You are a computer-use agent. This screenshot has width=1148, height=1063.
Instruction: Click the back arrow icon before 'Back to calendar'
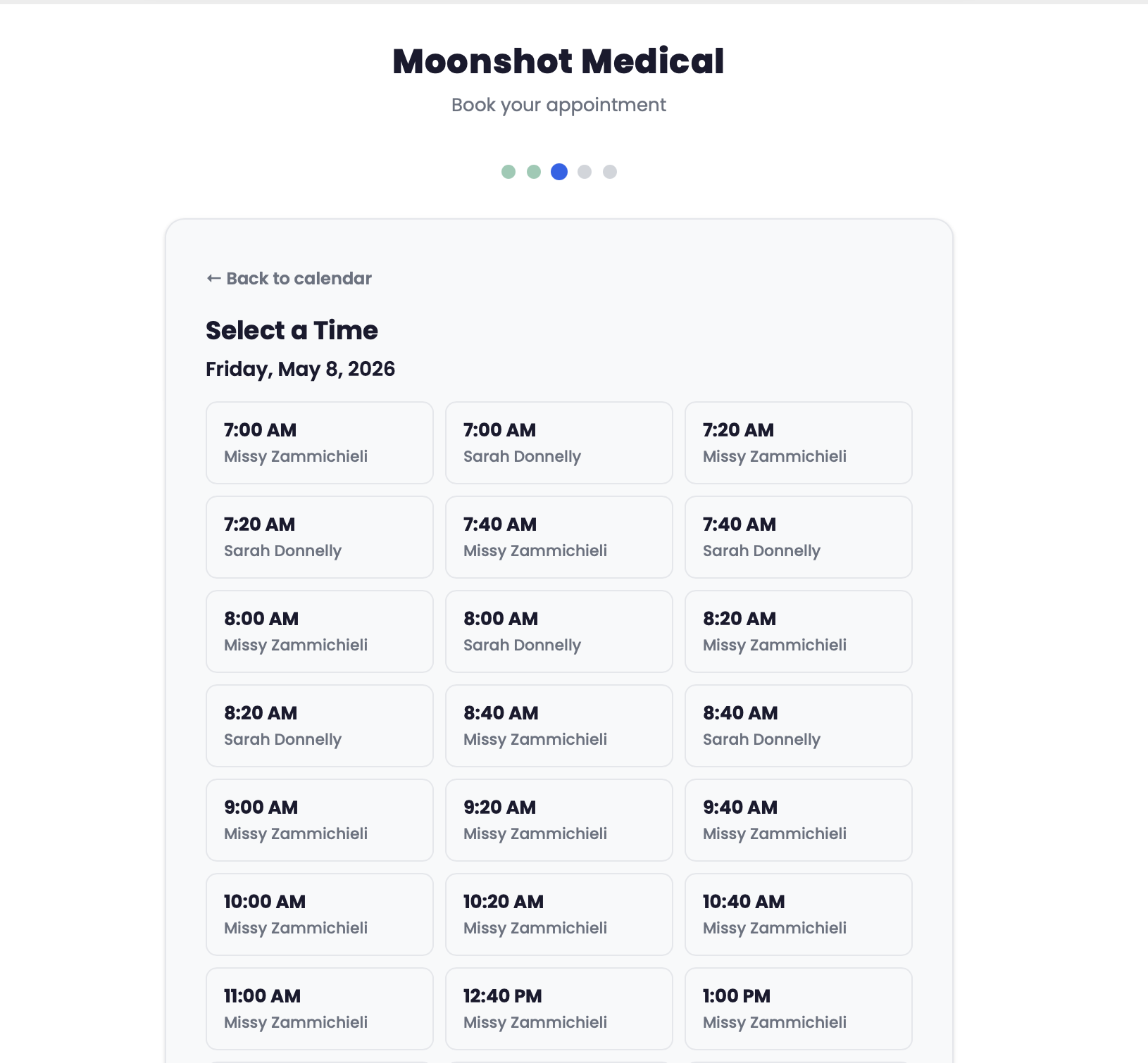(213, 278)
